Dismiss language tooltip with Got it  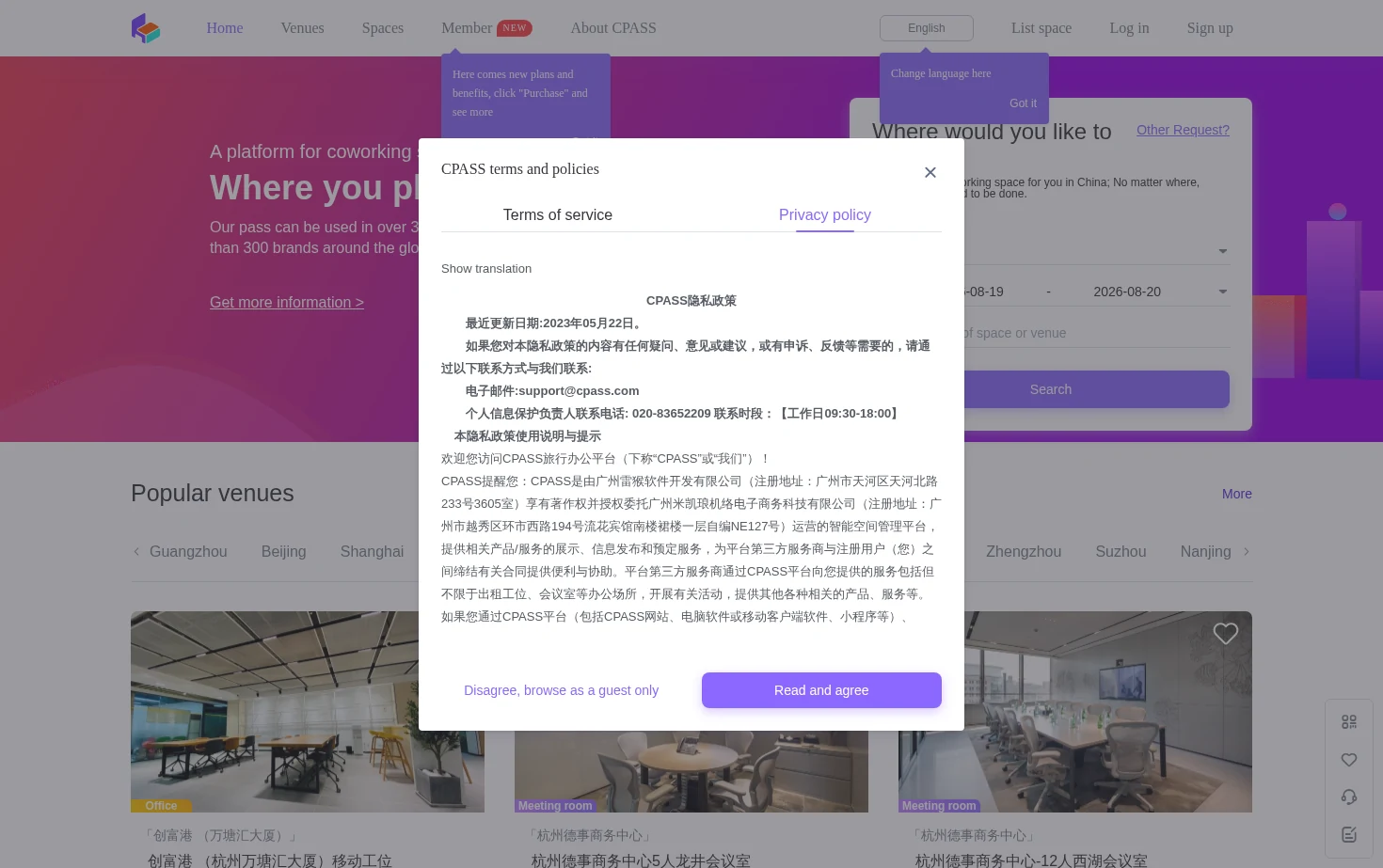click(1023, 103)
